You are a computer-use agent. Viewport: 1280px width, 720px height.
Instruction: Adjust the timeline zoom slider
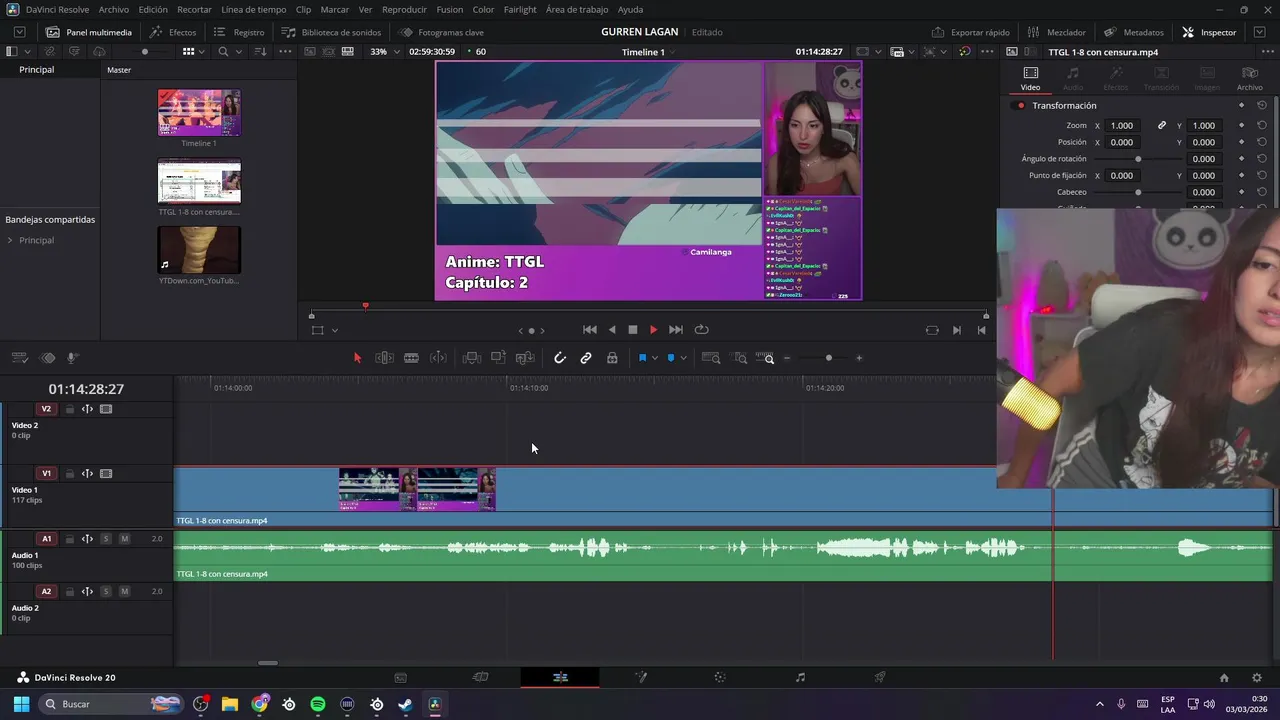coord(828,358)
